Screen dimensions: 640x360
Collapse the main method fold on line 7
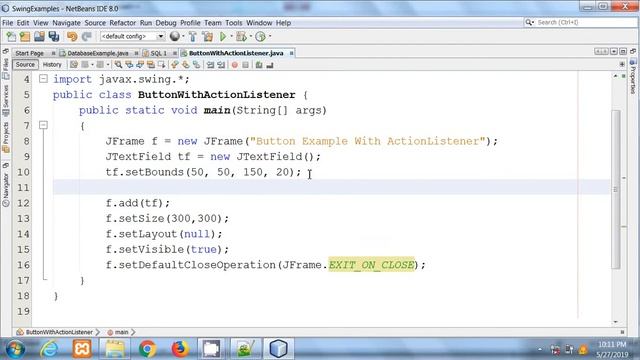tap(43, 125)
